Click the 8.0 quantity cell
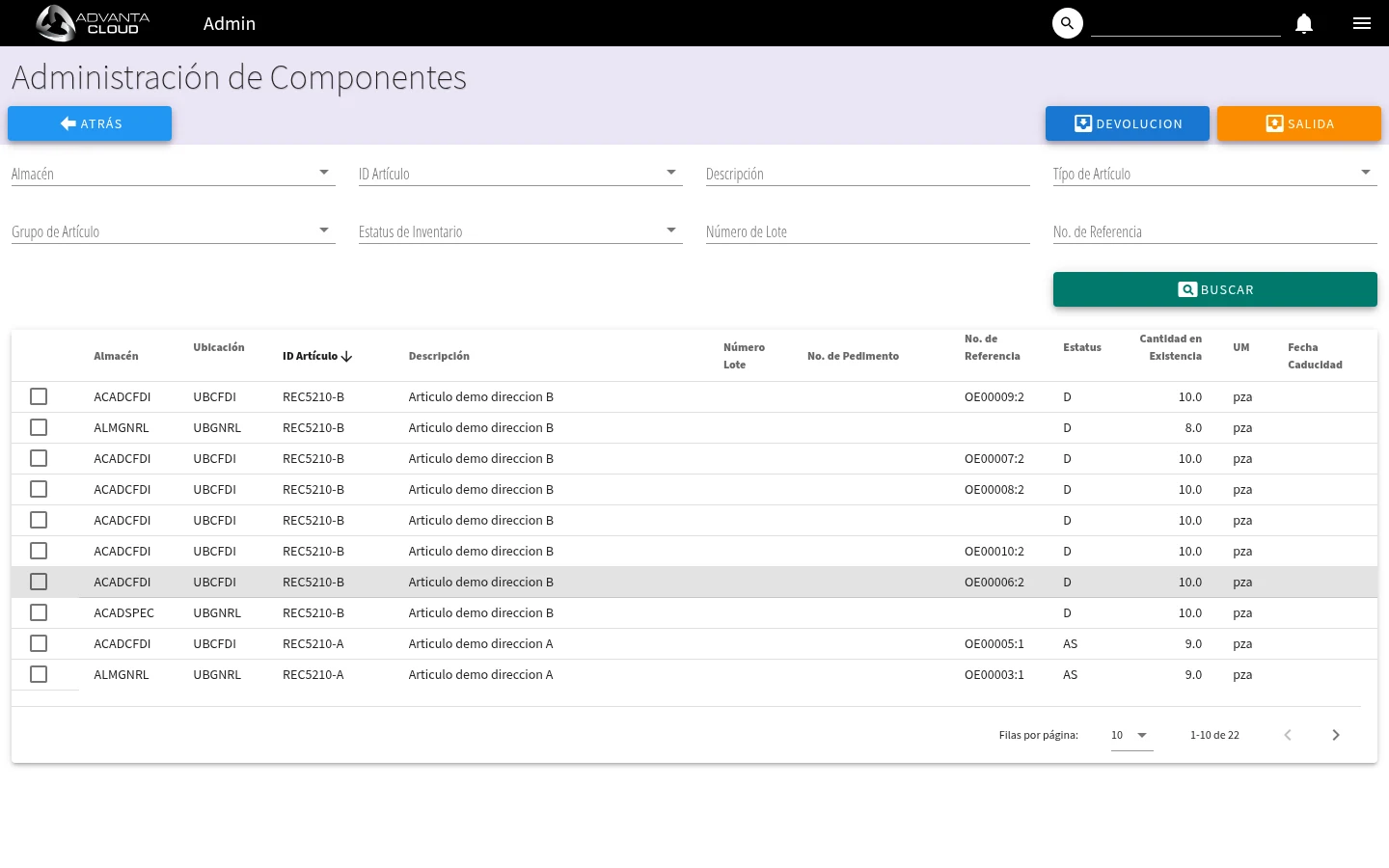The image size is (1389, 868). coord(1193,427)
